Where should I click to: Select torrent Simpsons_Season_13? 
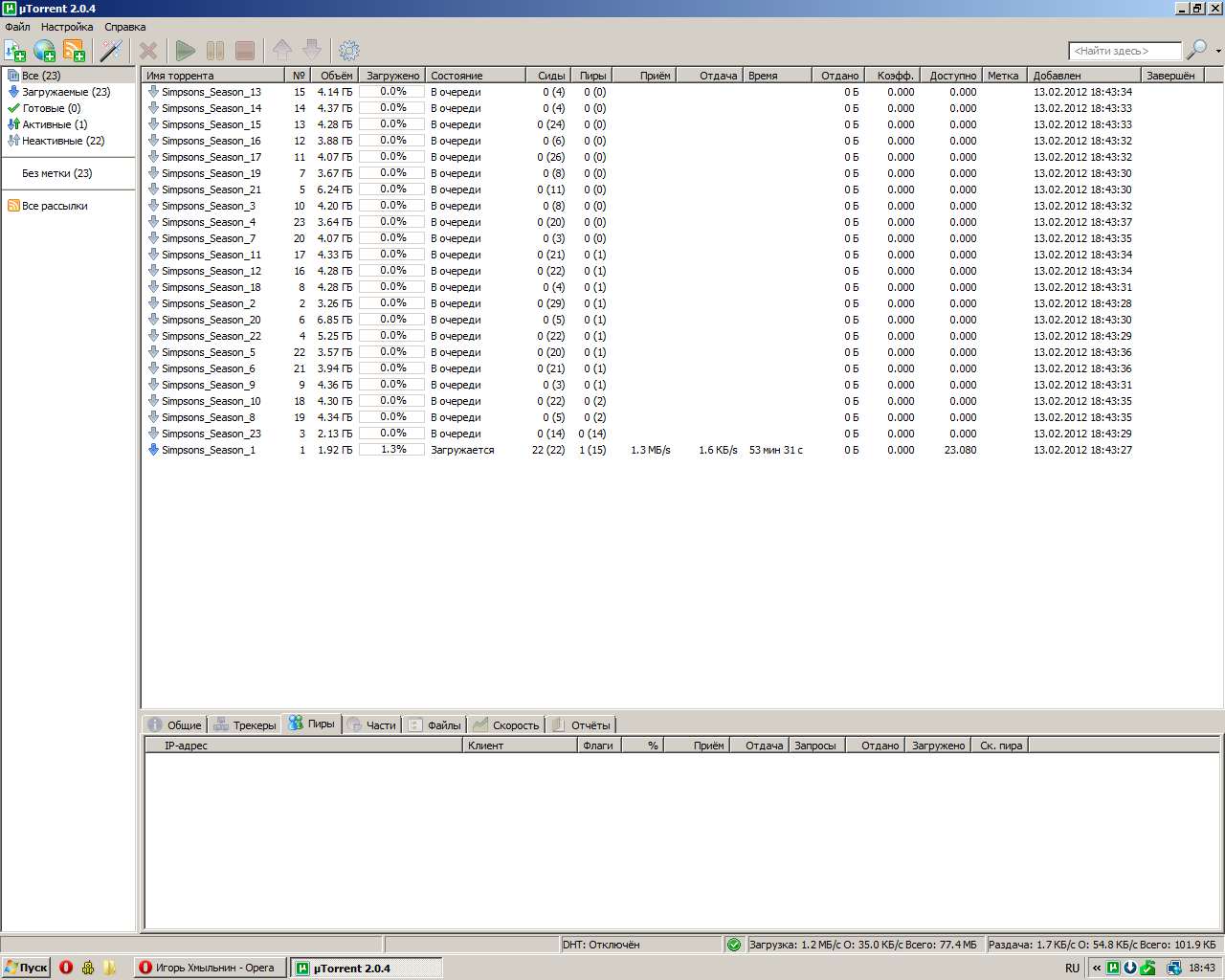(211, 92)
